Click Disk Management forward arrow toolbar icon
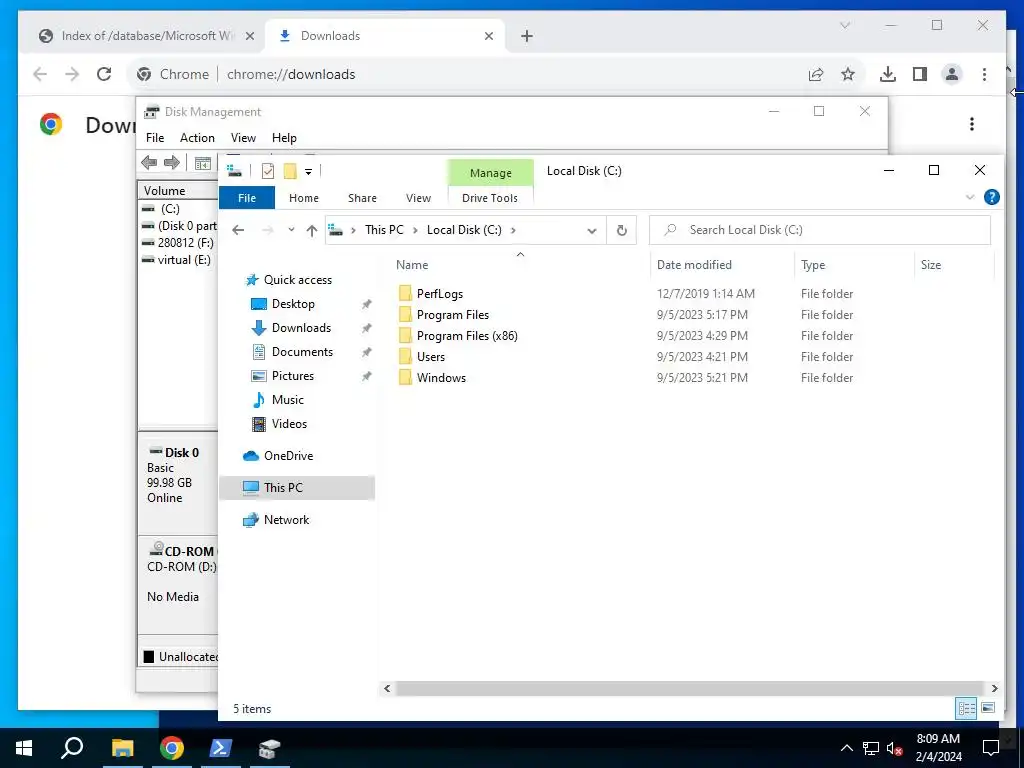The height and width of the screenshot is (768, 1024). 172,163
